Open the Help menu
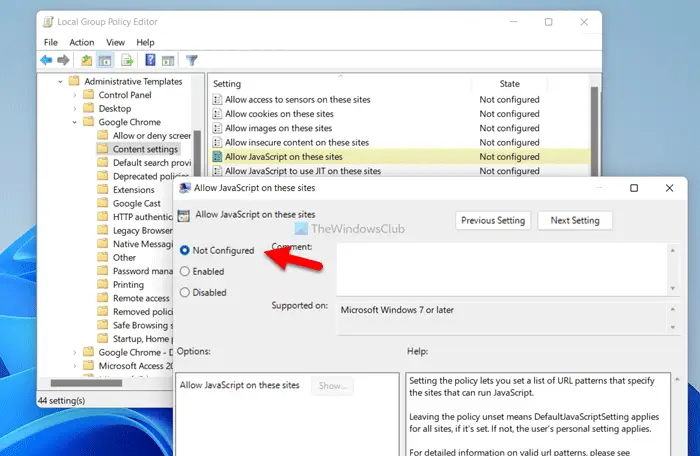The height and width of the screenshot is (456, 700). point(145,42)
